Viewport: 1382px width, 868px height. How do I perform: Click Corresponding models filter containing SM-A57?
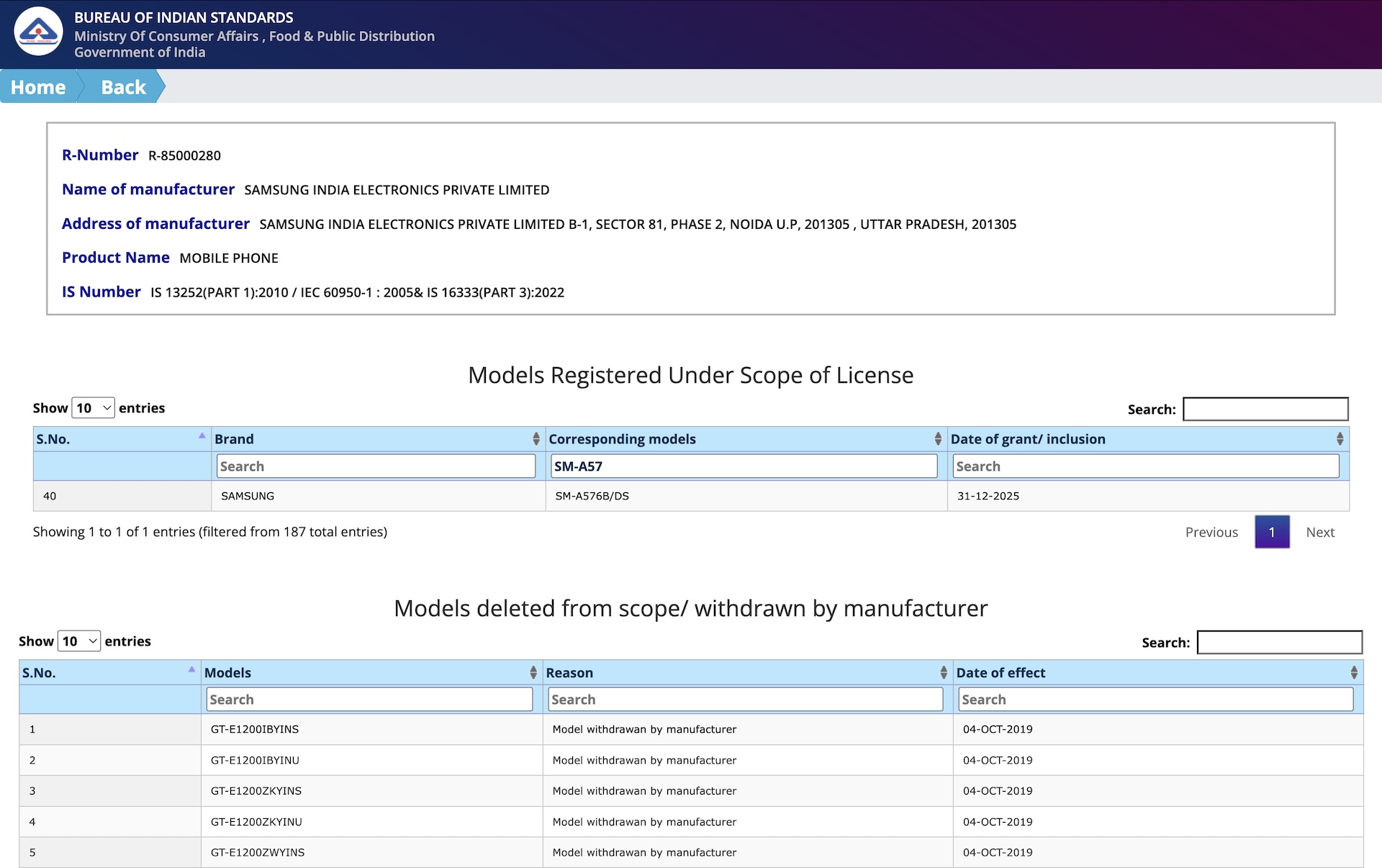coord(744,466)
